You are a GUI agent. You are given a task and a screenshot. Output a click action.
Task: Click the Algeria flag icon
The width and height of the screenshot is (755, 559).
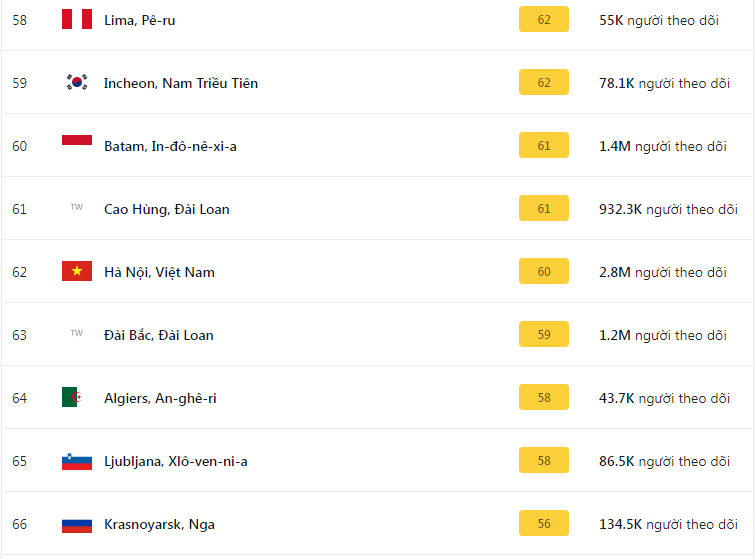coord(71,397)
